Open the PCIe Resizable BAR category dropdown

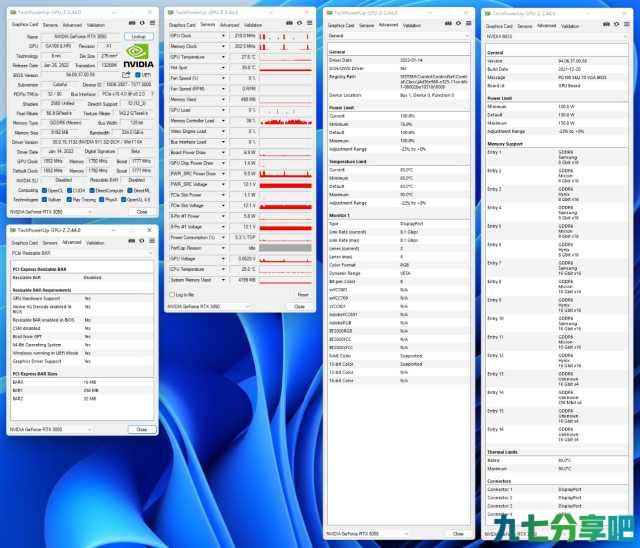point(82,253)
